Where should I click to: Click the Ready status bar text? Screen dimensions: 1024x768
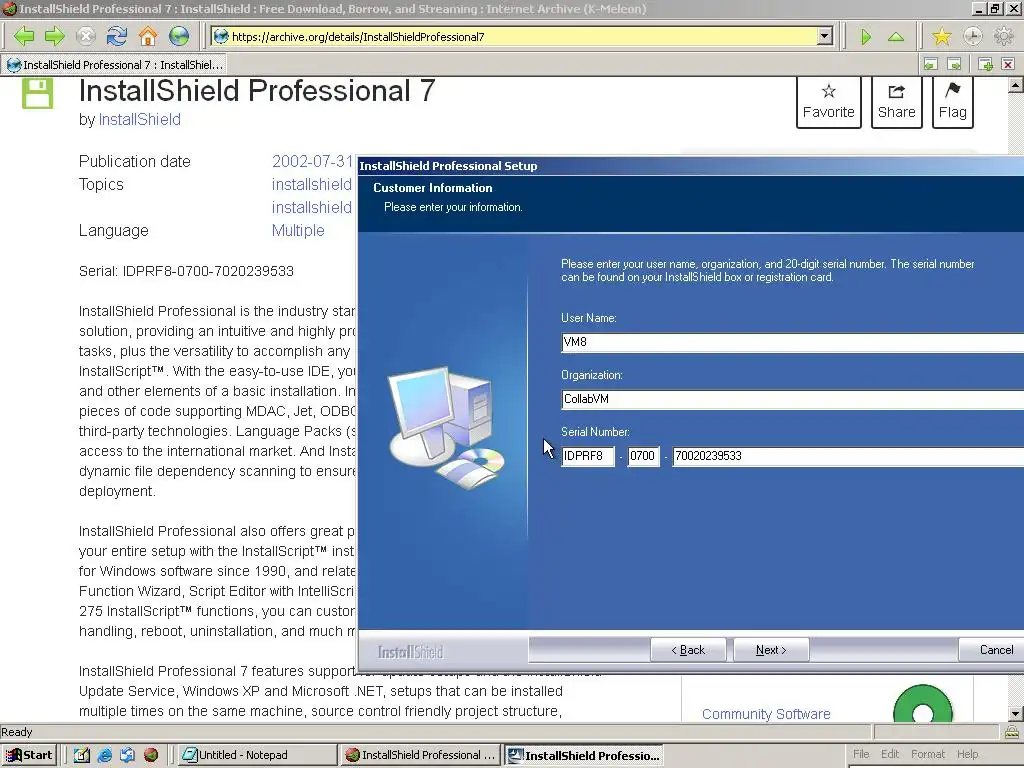(16, 732)
